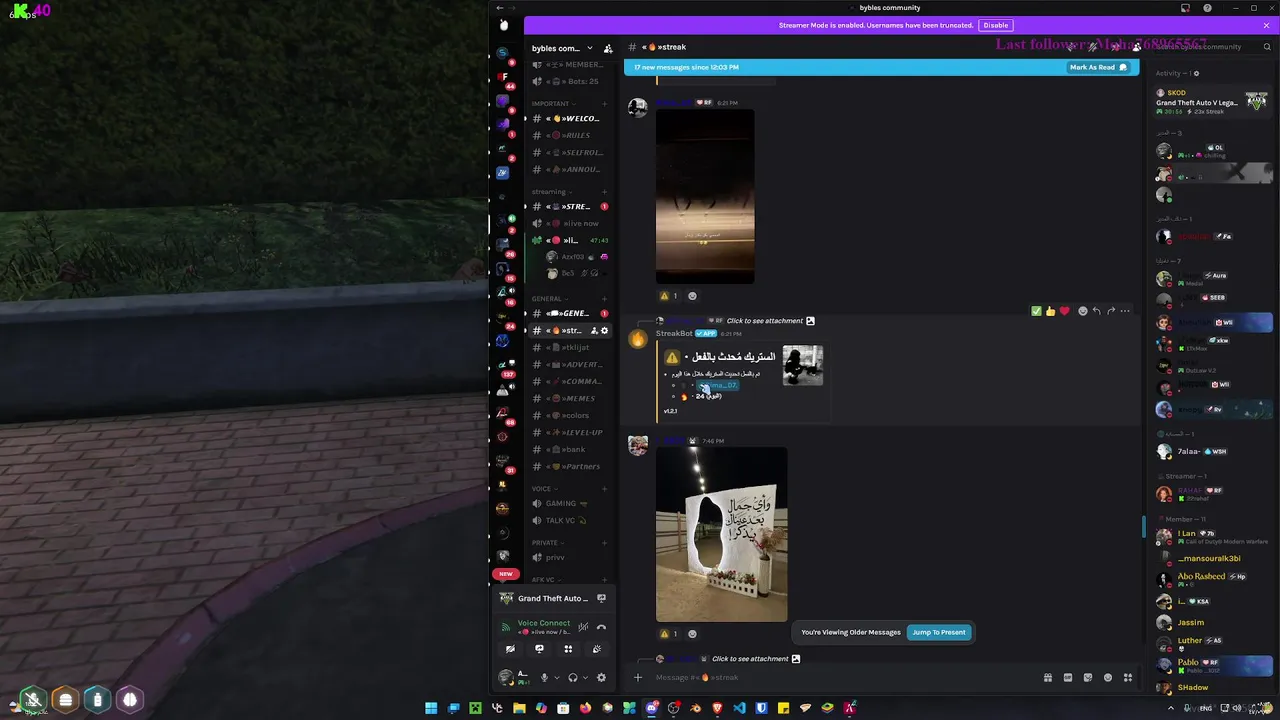
Task: Open the More options on the hovered message
Action: pyautogui.click(x=1125, y=311)
